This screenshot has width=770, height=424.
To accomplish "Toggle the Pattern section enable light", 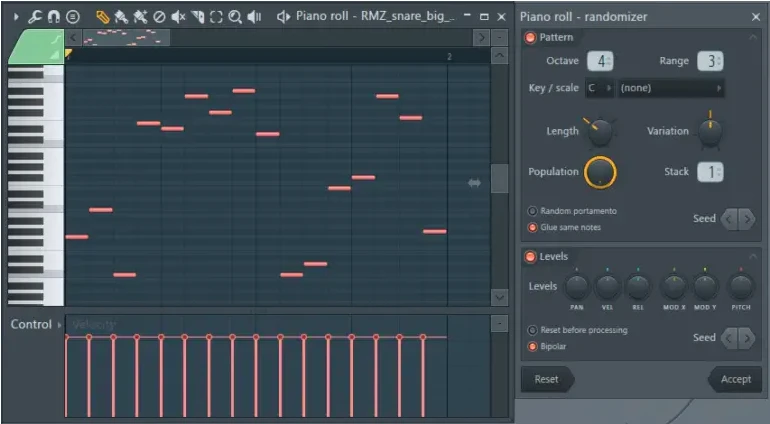I will pos(530,38).
